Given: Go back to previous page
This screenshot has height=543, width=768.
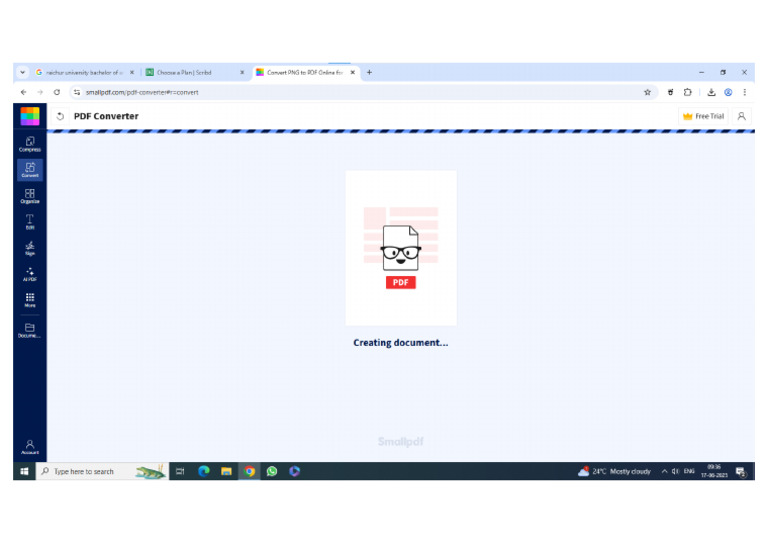Looking at the screenshot, I should click(x=24, y=92).
